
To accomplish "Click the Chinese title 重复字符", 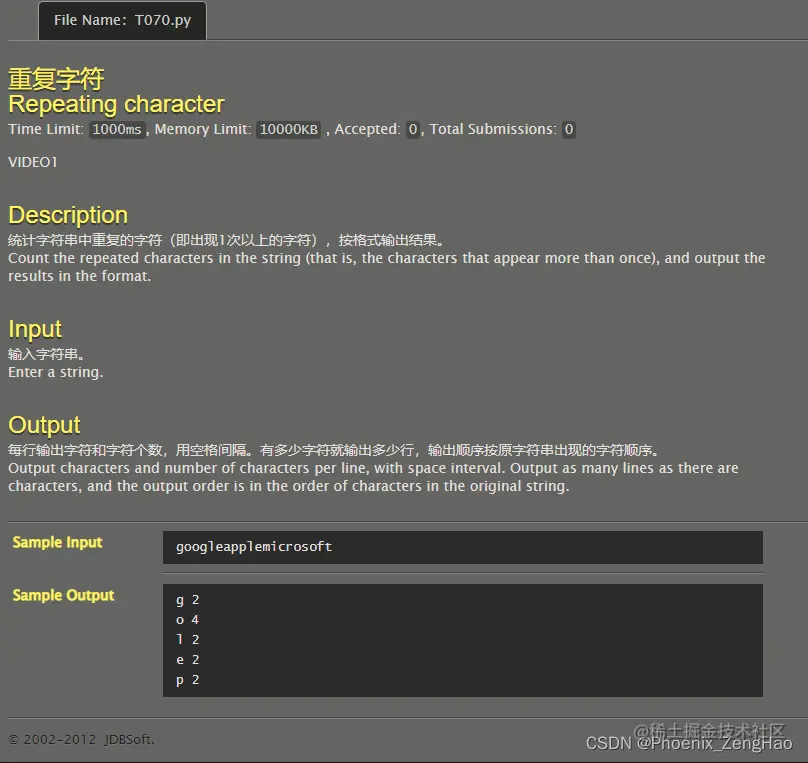I will coord(56,79).
